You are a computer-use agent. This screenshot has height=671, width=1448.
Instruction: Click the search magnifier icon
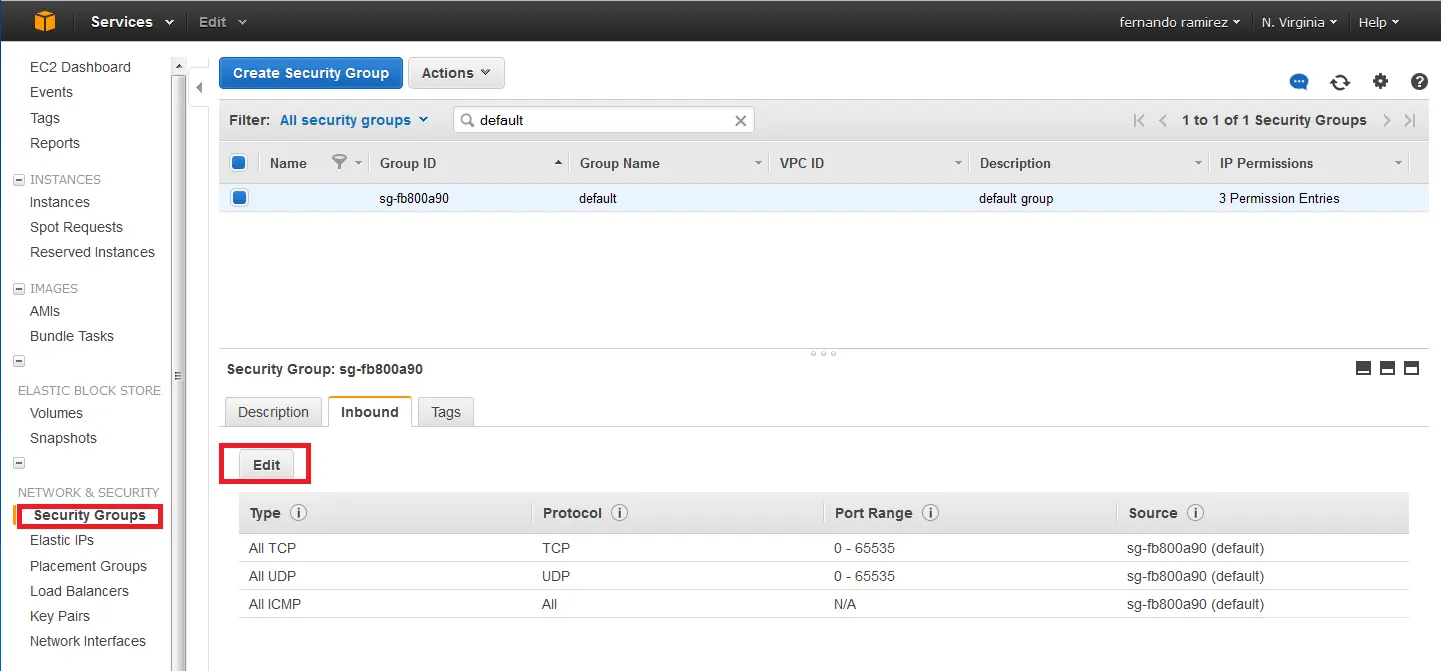[467, 120]
